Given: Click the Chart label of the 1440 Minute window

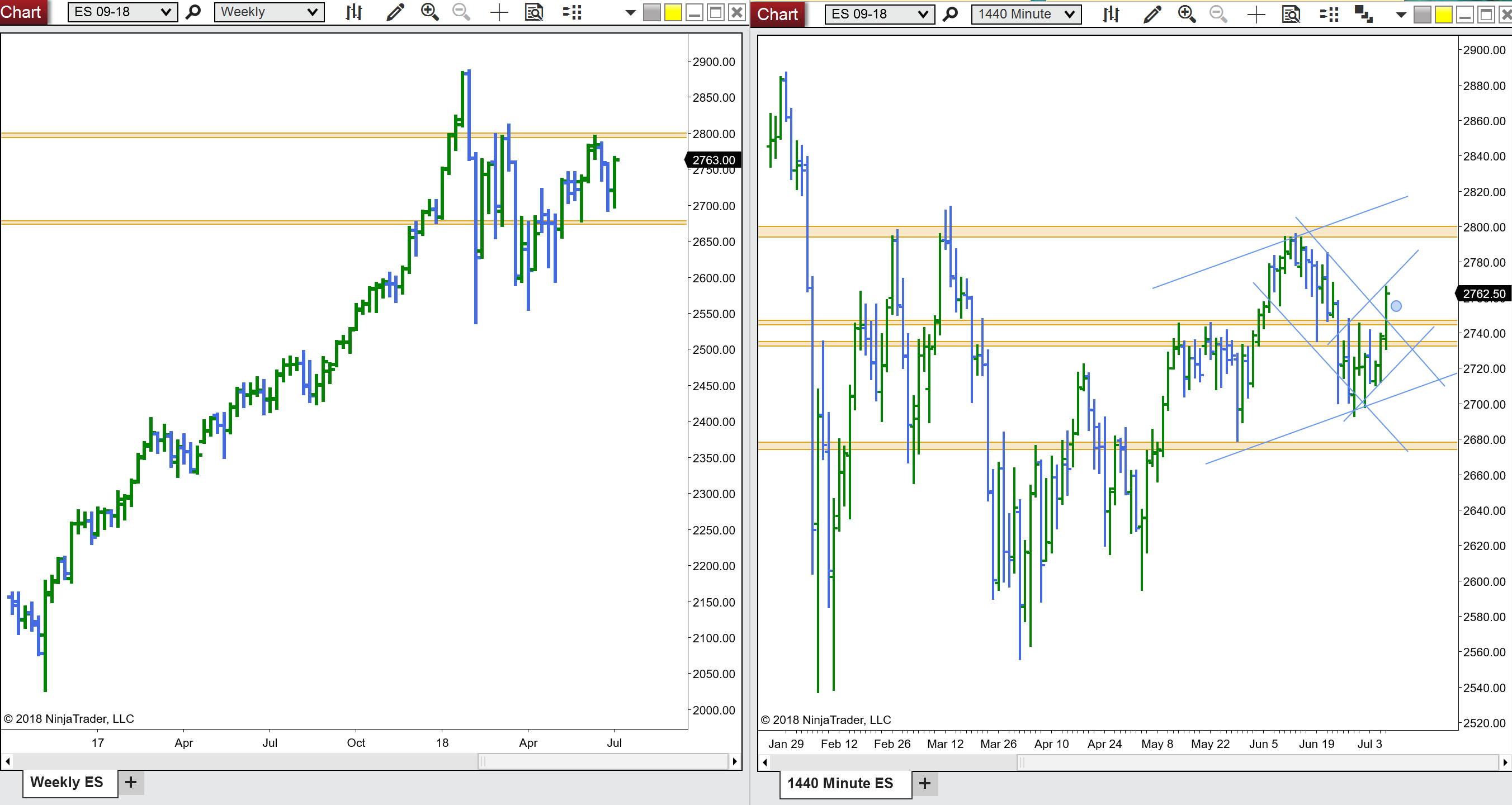Looking at the screenshot, I should click(x=777, y=14).
